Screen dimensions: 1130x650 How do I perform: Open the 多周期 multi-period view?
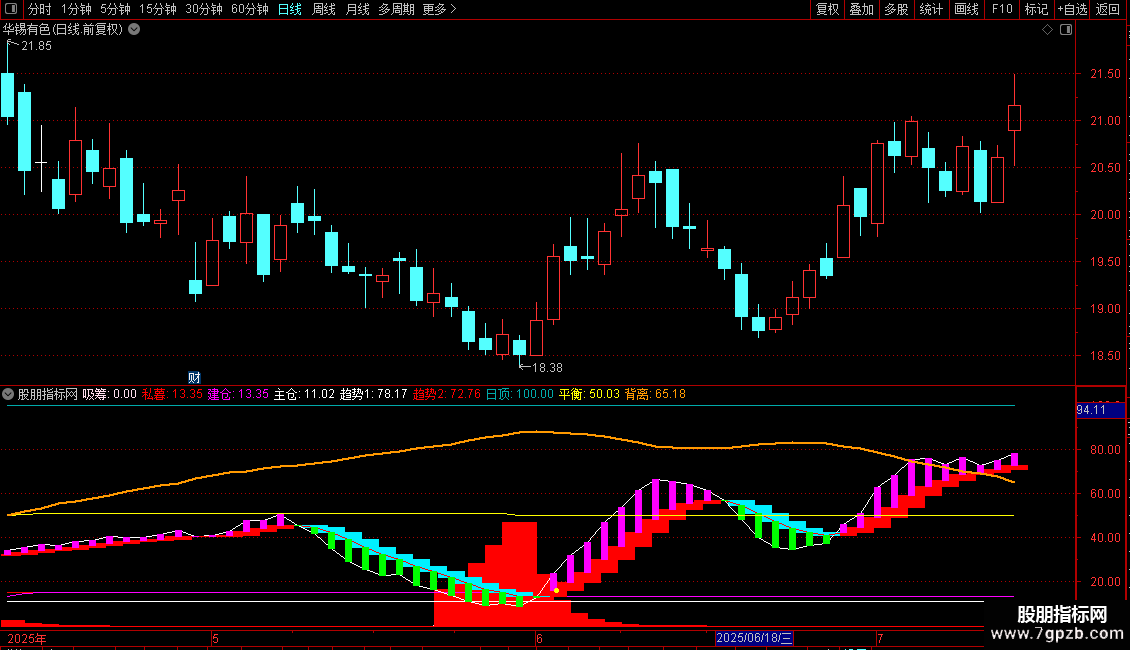click(x=396, y=9)
